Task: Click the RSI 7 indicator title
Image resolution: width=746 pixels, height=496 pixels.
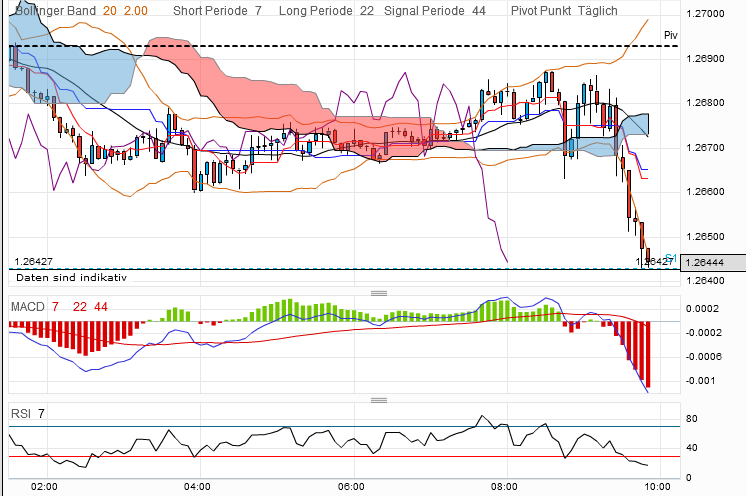Action: [x=28, y=414]
